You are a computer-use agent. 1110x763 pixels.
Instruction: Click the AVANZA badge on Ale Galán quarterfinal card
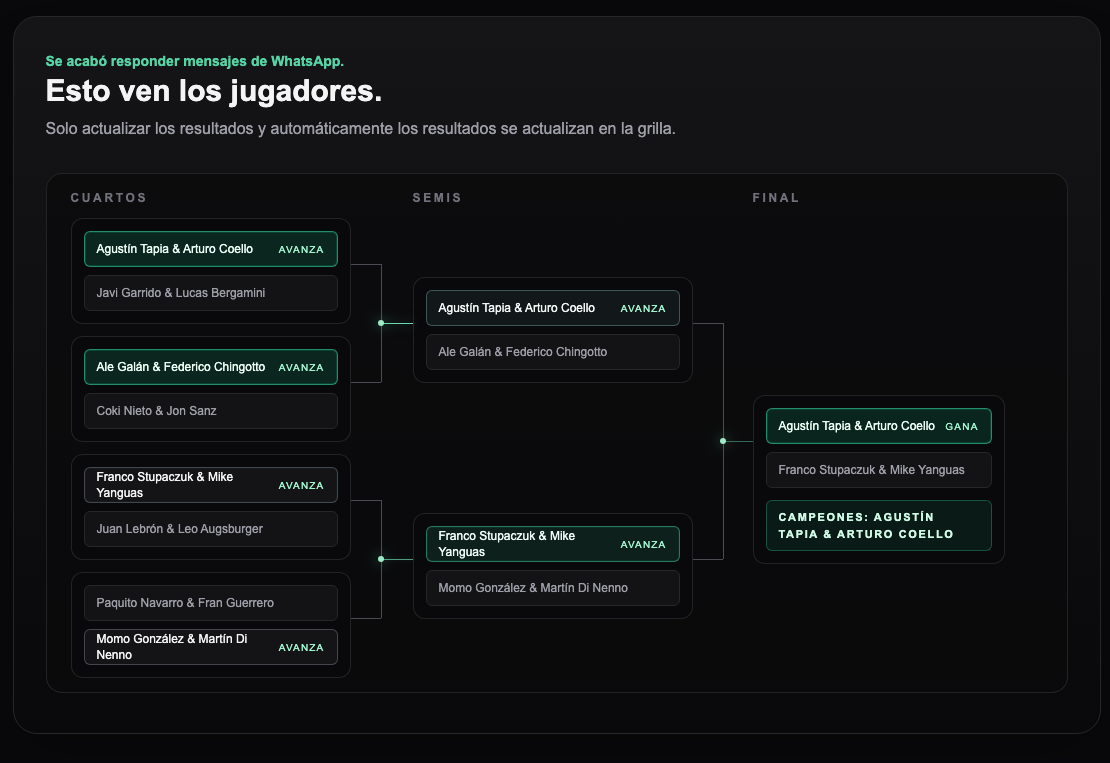click(x=301, y=366)
